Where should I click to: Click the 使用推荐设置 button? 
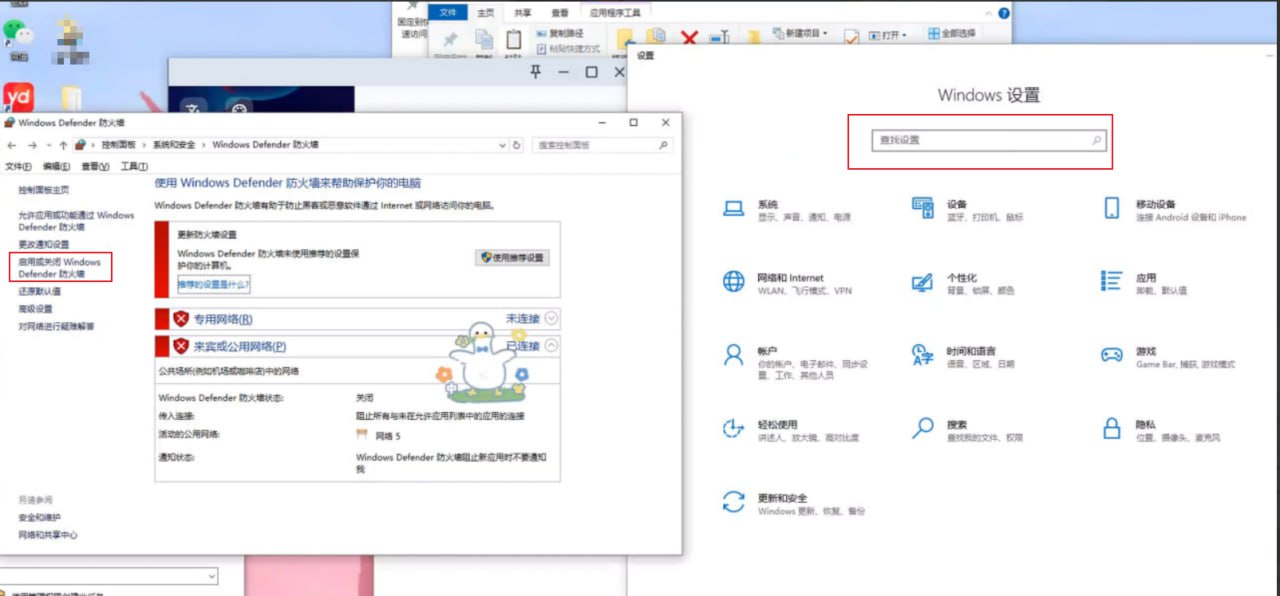pos(512,257)
